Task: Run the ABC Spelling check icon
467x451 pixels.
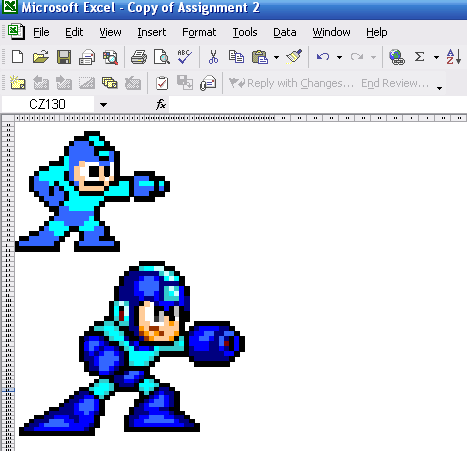Action: click(185, 57)
